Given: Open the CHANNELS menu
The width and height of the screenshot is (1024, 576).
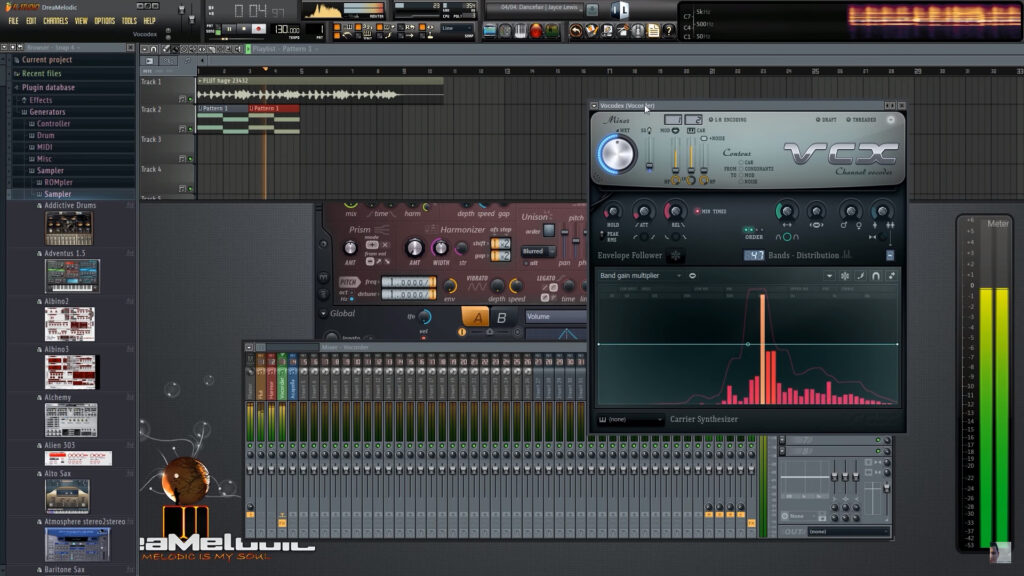Looking at the screenshot, I should click(x=56, y=21).
